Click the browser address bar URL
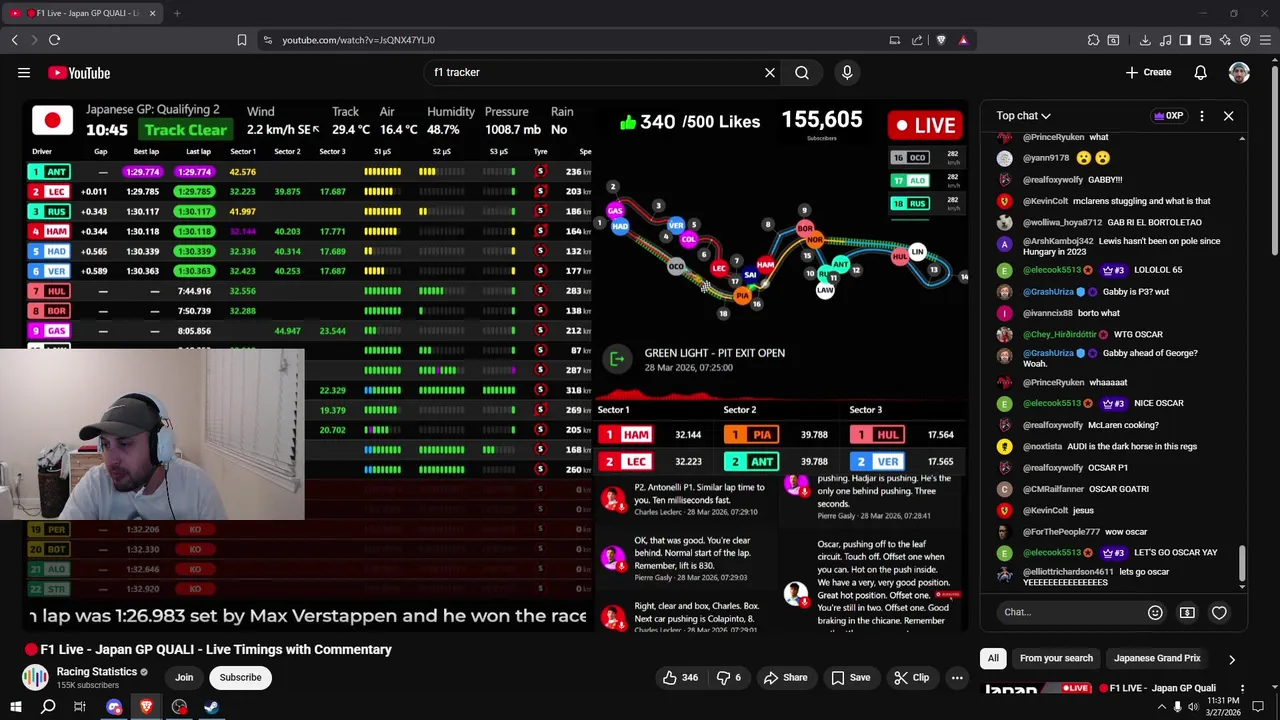Image resolution: width=1280 pixels, height=720 pixels. pyautogui.click(x=358, y=40)
